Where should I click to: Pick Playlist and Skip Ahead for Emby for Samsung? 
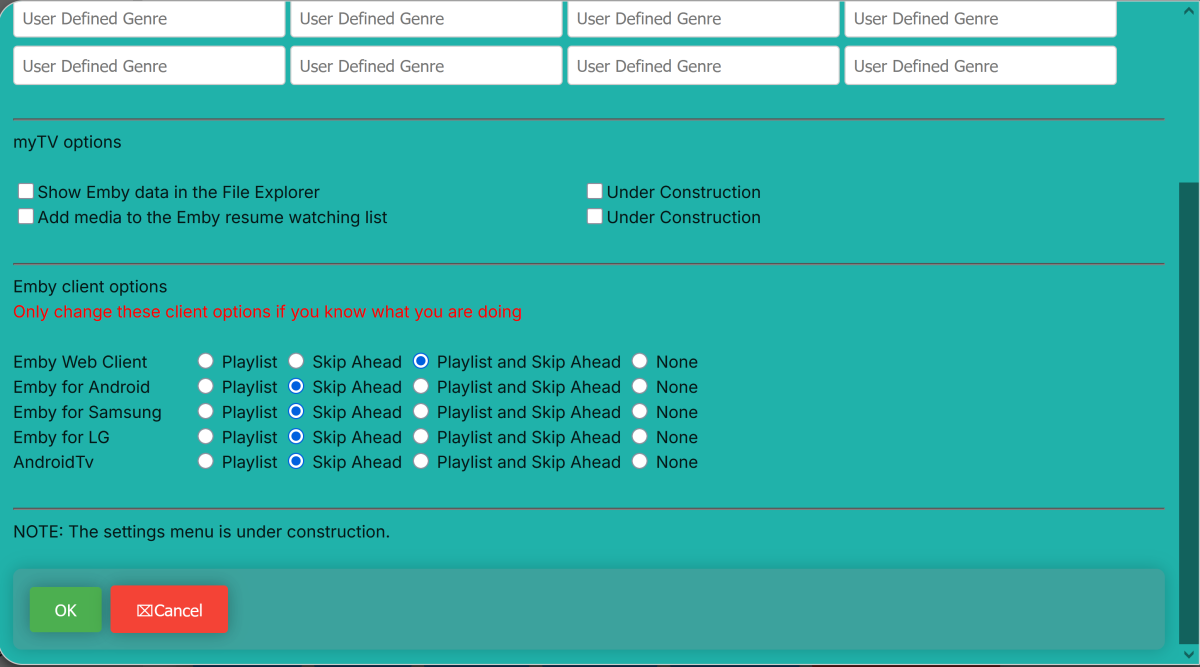click(x=421, y=411)
